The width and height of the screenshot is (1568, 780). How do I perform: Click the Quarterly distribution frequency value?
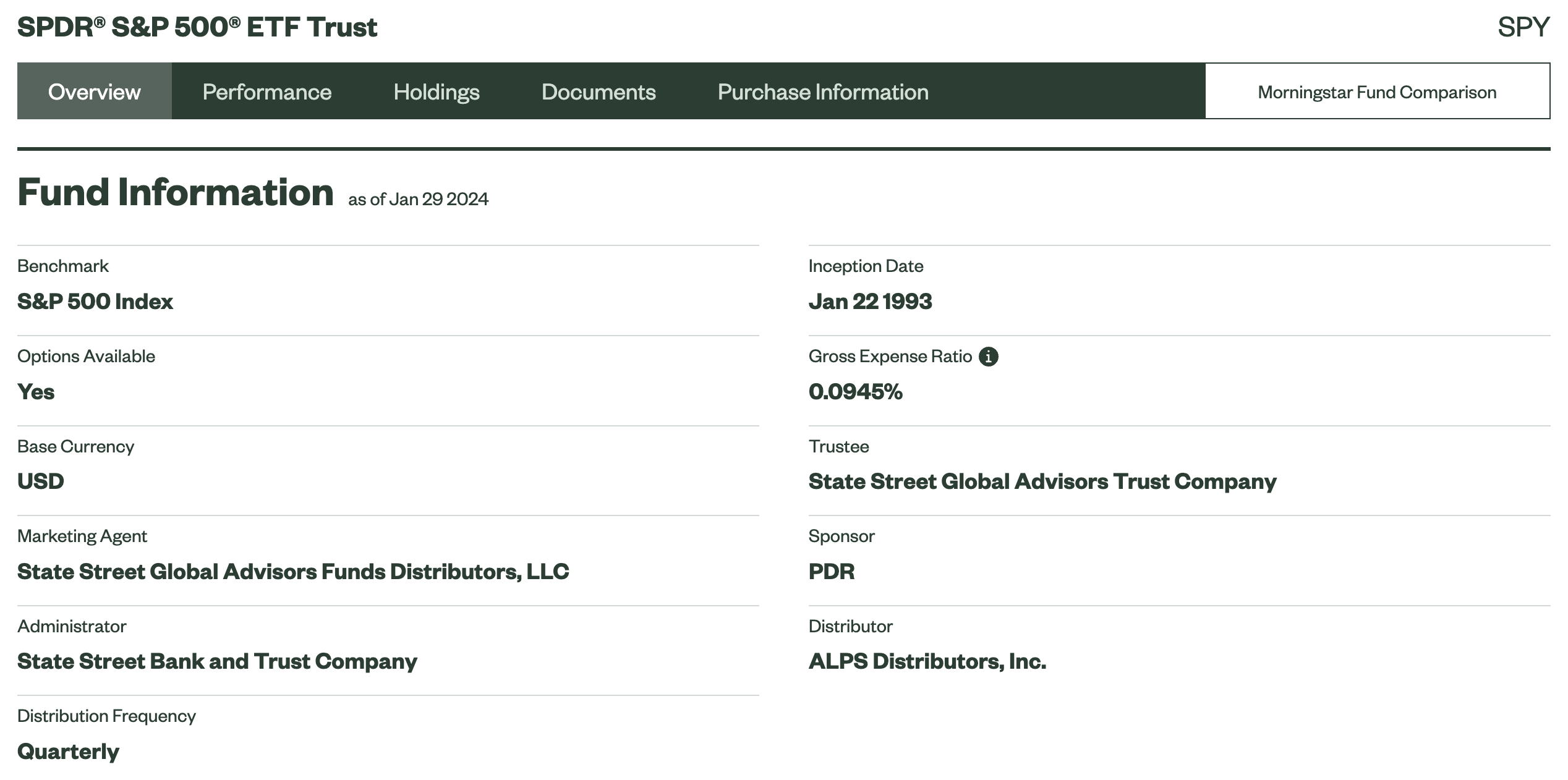tap(68, 752)
